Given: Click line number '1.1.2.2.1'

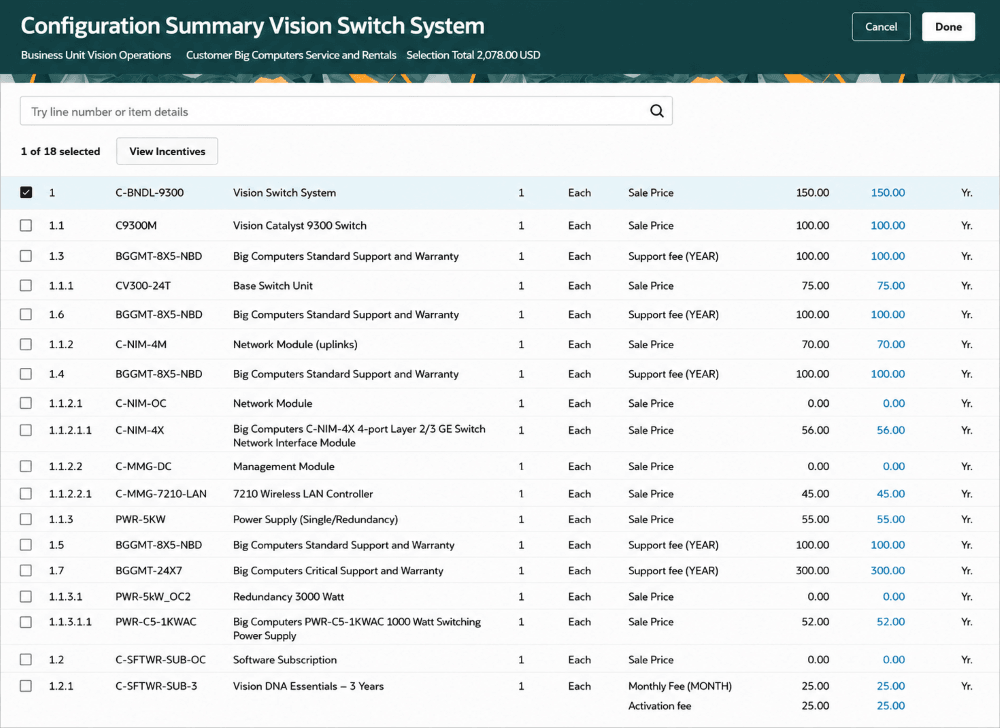Looking at the screenshot, I should tap(70, 493).
